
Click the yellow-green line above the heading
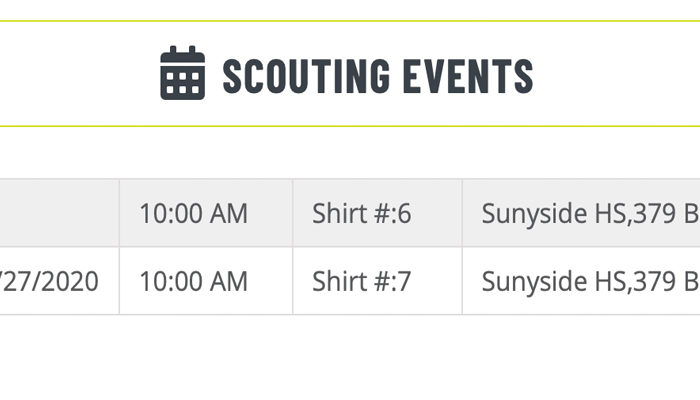click(350, 21)
